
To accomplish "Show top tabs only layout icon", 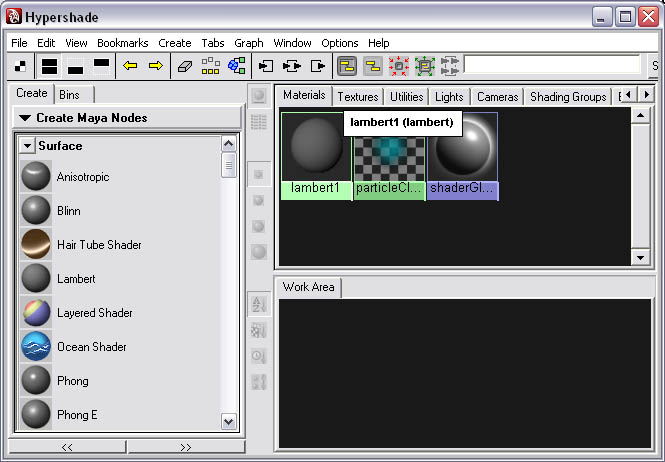I will 101,66.
